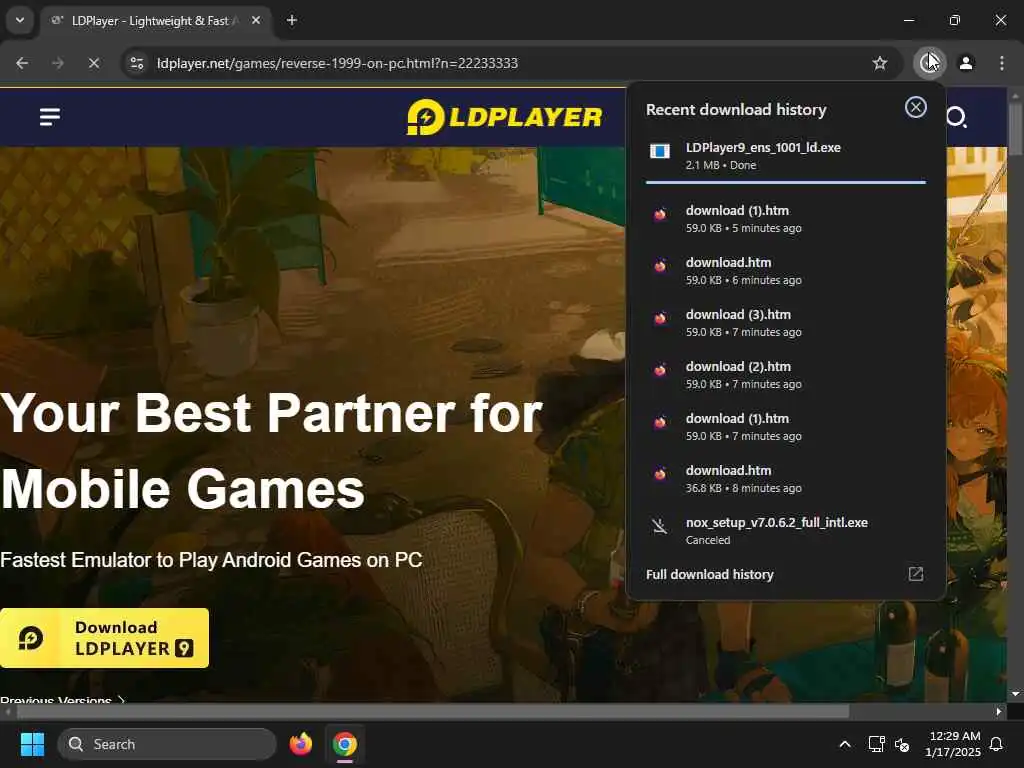Bookmark this page with the star
The image size is (1024, 768).
pyautogui.click(x=880, y=63)
